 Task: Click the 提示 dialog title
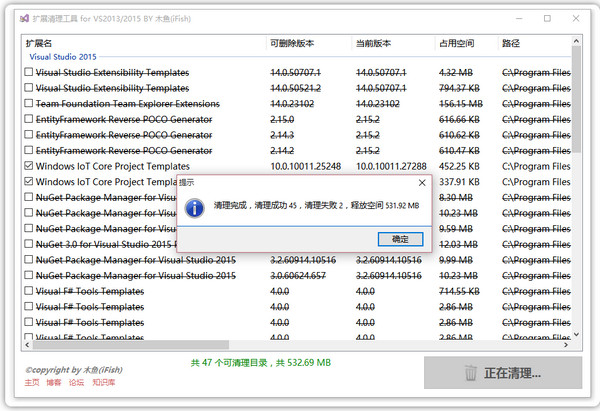coord(187,183)
